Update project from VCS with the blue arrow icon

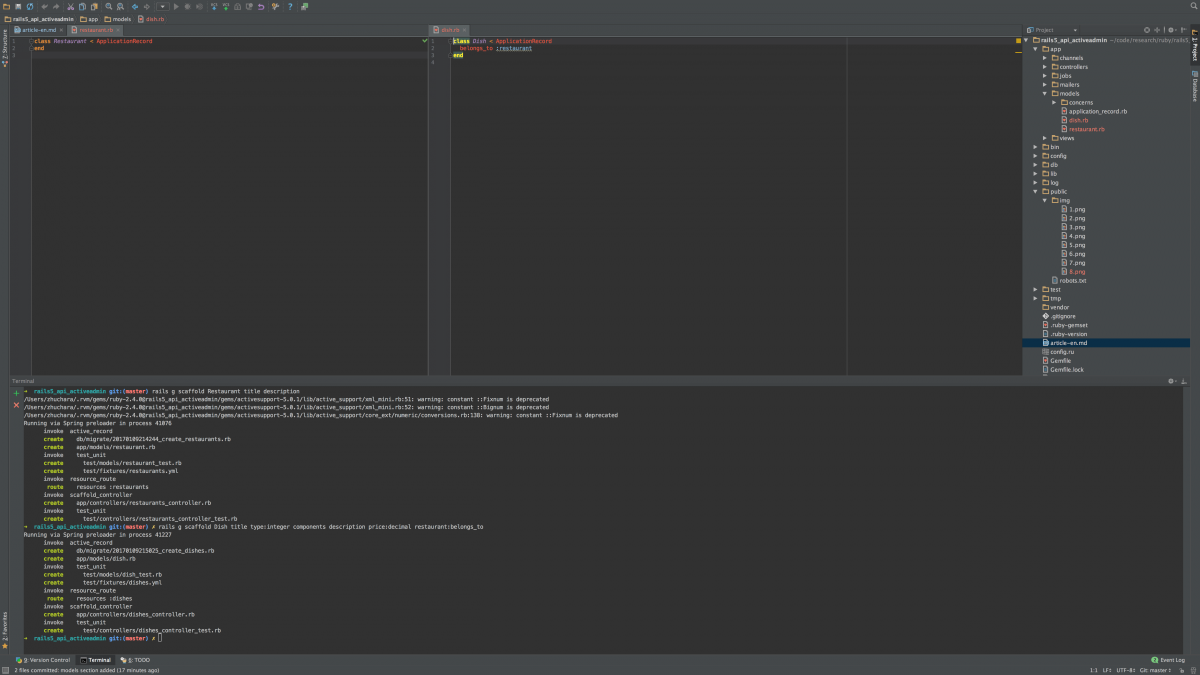215,8
